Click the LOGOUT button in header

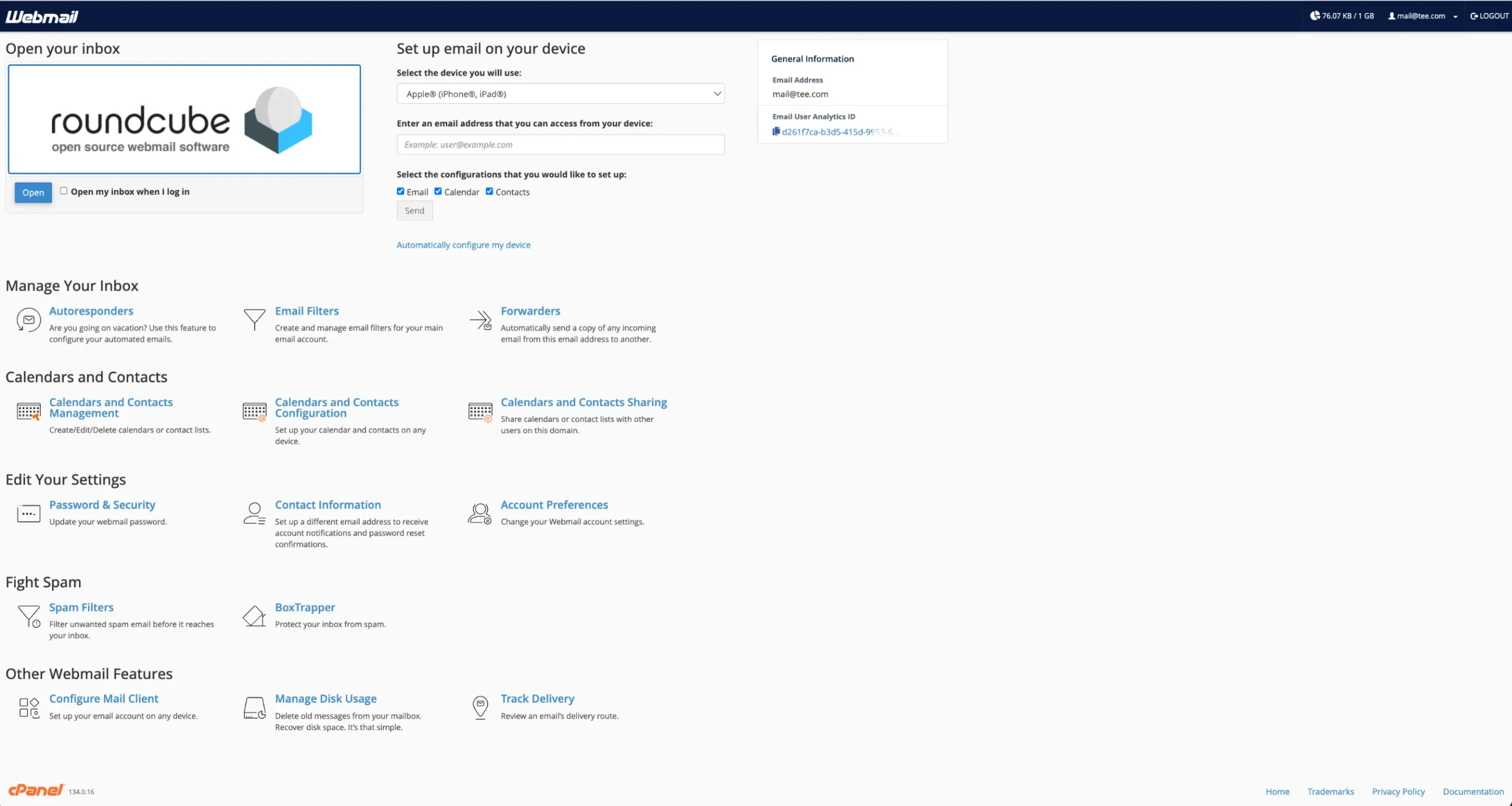click(1489, 16)
